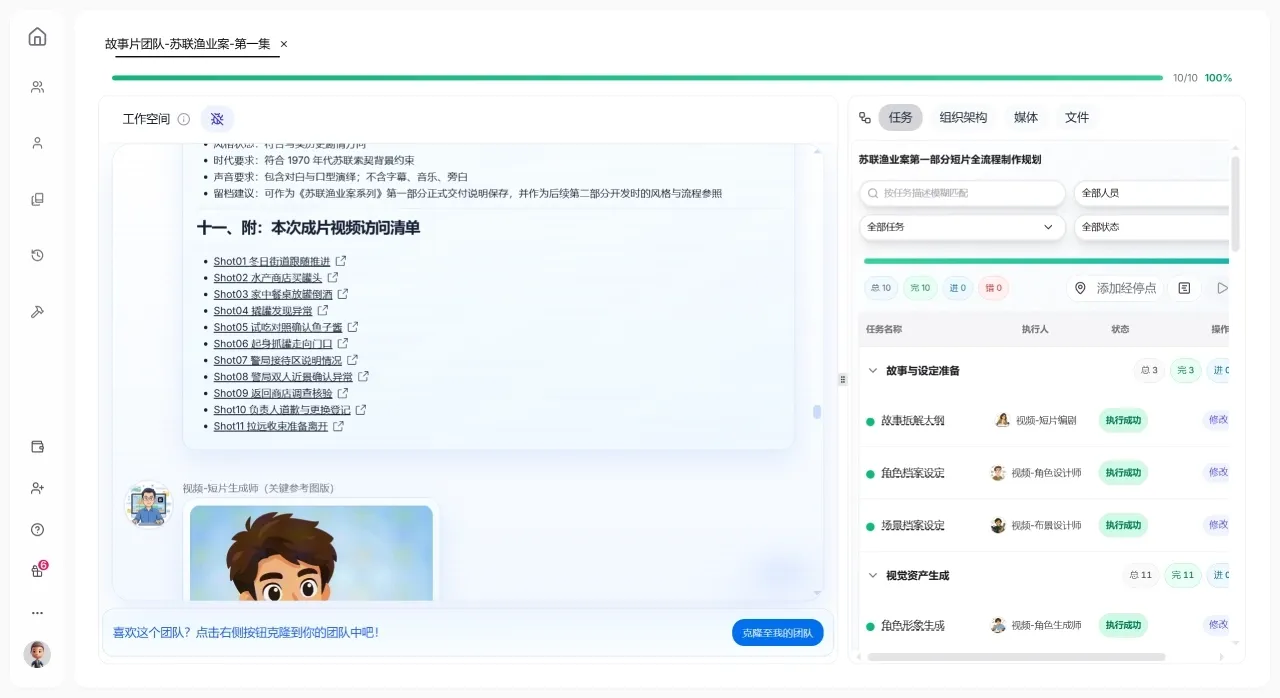The image size is (1280, 698).
Task: Open the wallet icon in sidebar
Action: click(37, 447)
